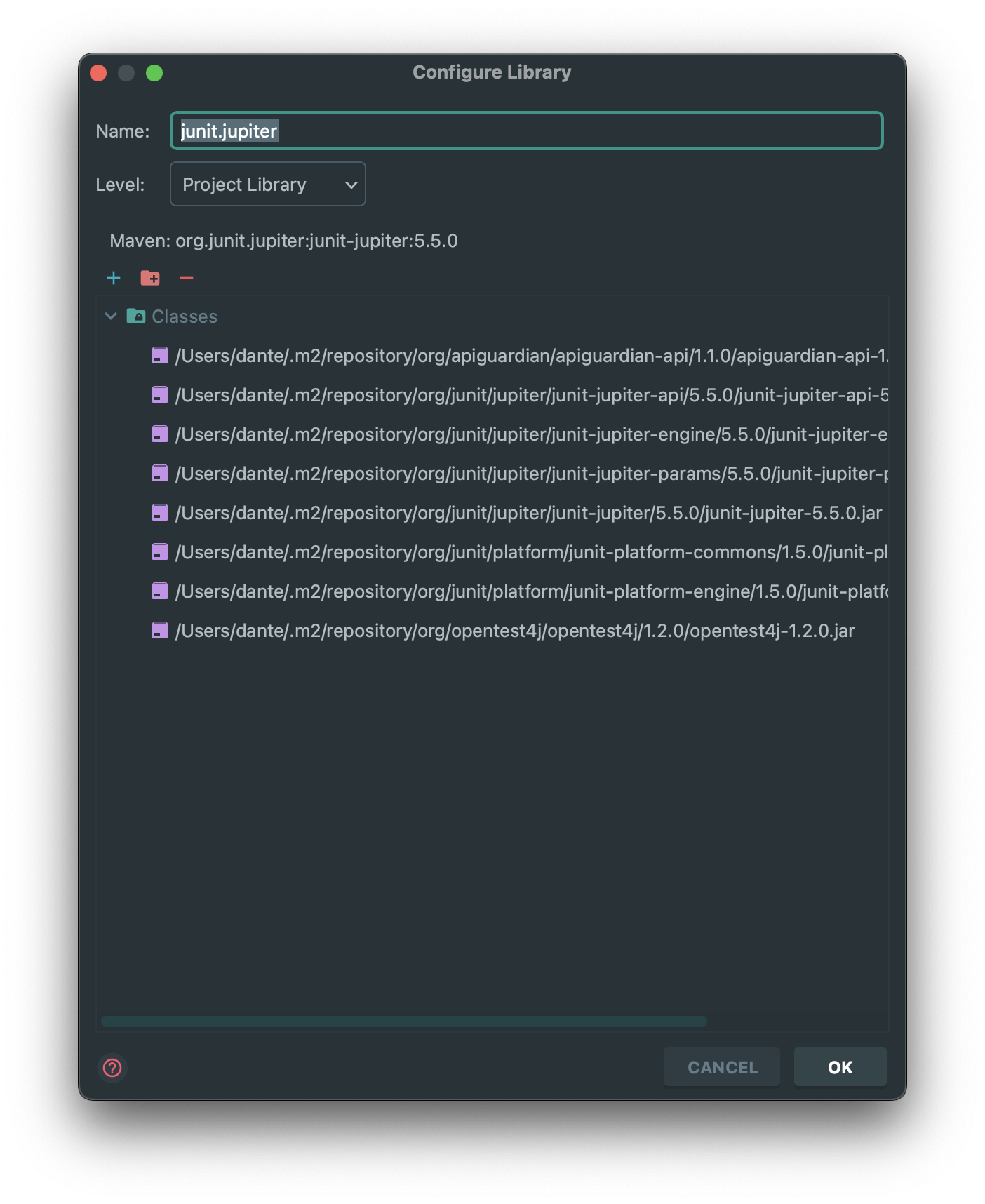This screenshot has height=1204, width=985.
Task: Select the junit-jupiter-engine jar entry
Action: pos(519,434)
